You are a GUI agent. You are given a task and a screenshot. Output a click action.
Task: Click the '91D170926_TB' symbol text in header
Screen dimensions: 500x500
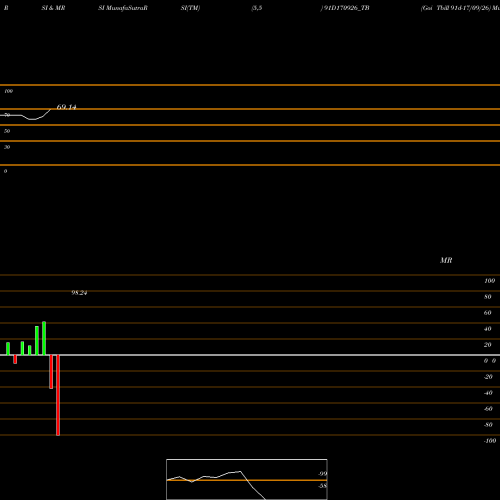click(347, 8)
